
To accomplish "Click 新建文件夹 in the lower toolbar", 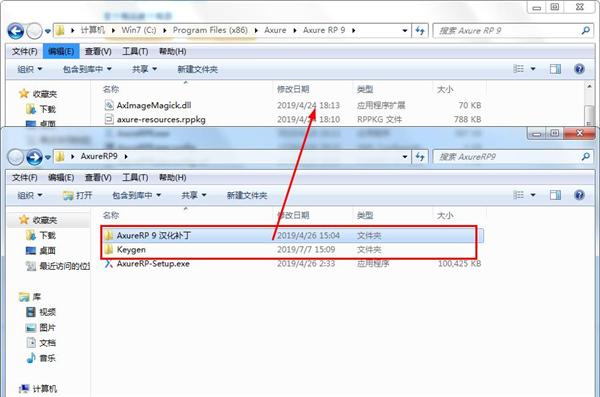I will click(247, 195).
